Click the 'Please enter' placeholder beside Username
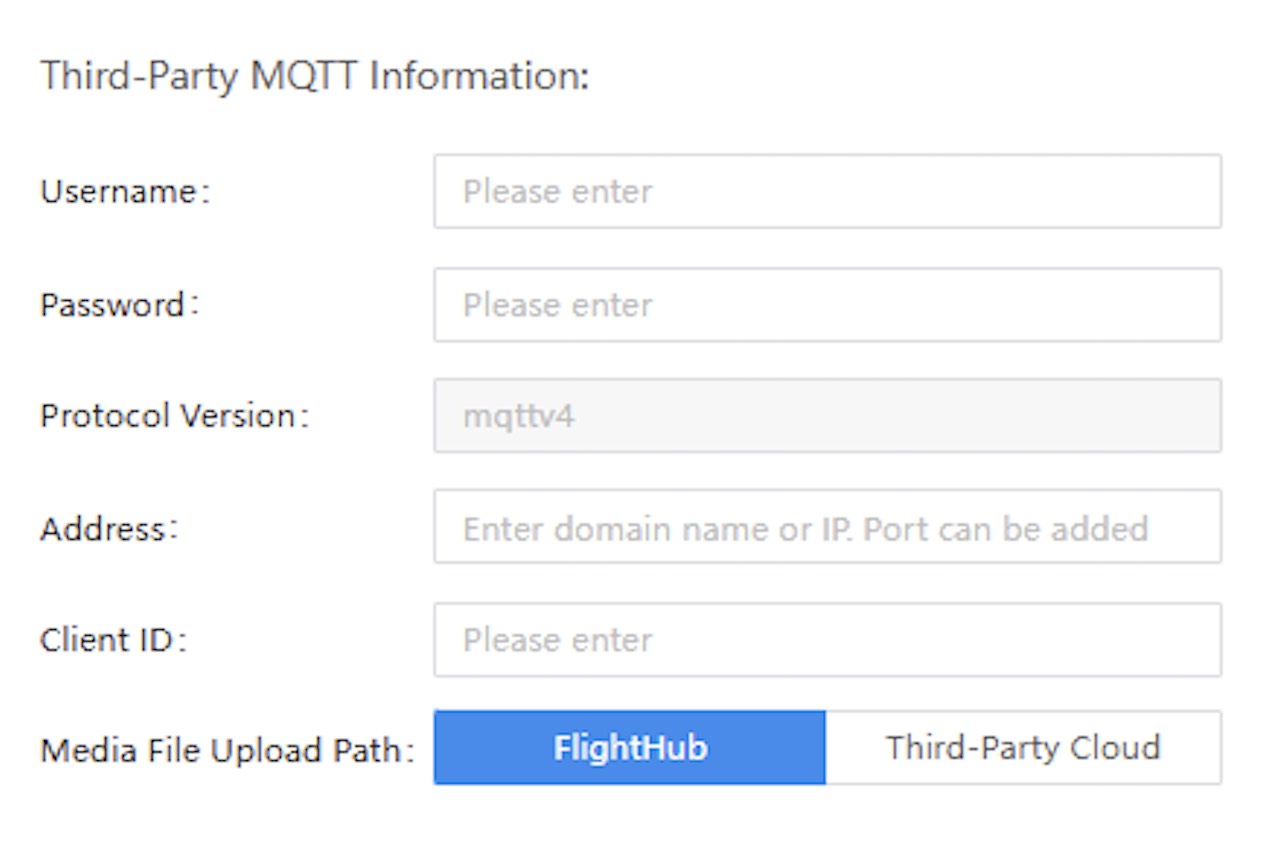 point(557,191)
